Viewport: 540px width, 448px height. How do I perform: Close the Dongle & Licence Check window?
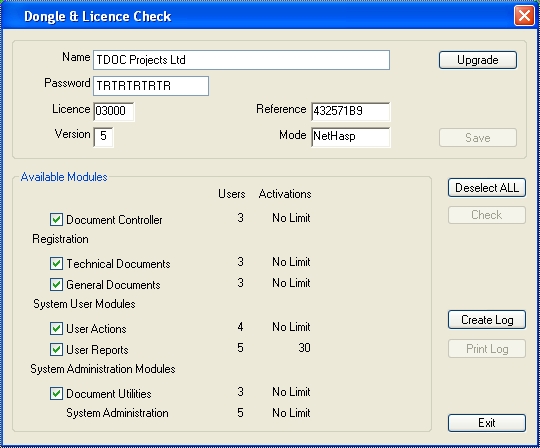(524, 15)
